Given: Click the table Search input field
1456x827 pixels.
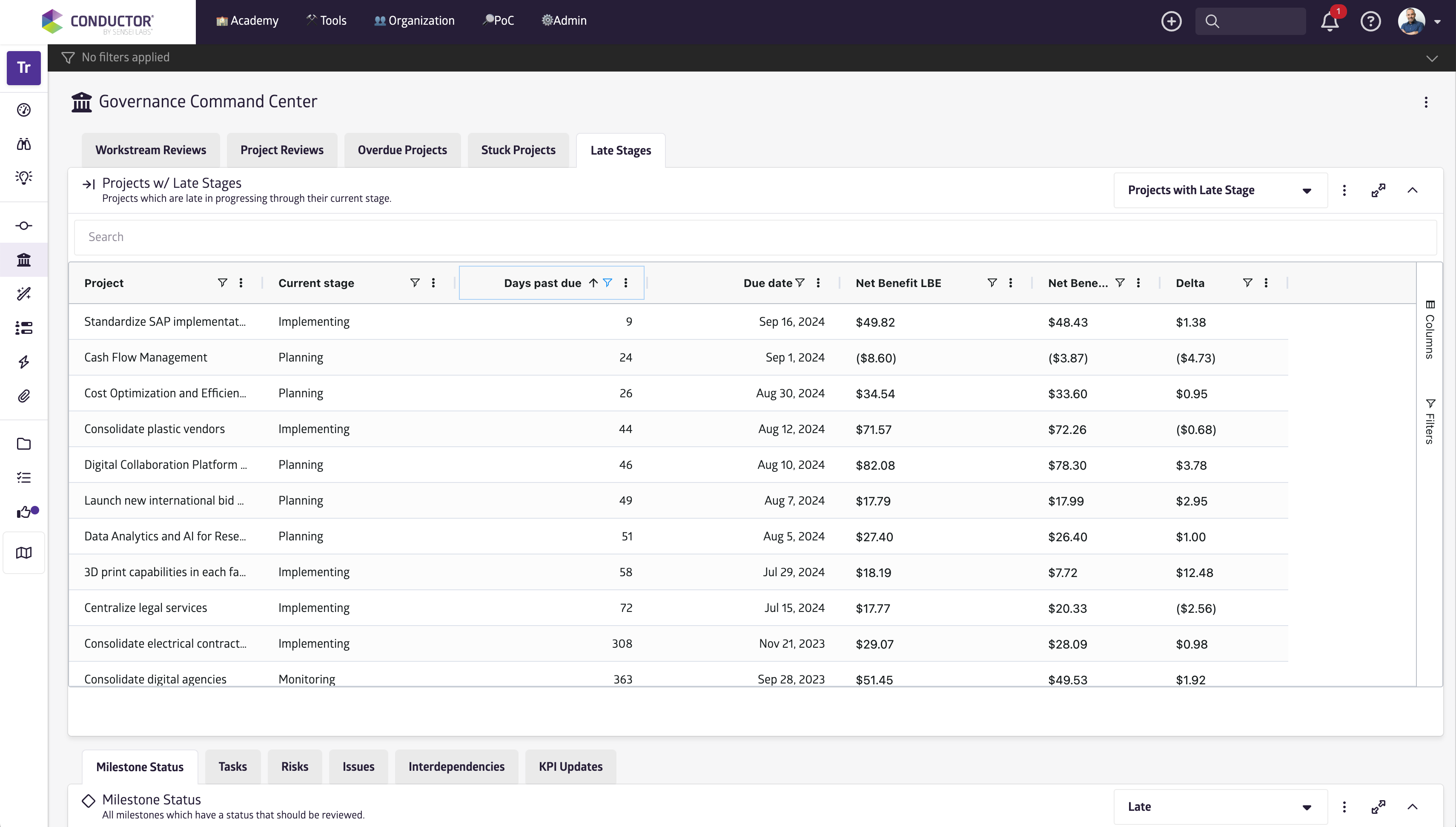Looking at the screenshot, I should 755,237.
